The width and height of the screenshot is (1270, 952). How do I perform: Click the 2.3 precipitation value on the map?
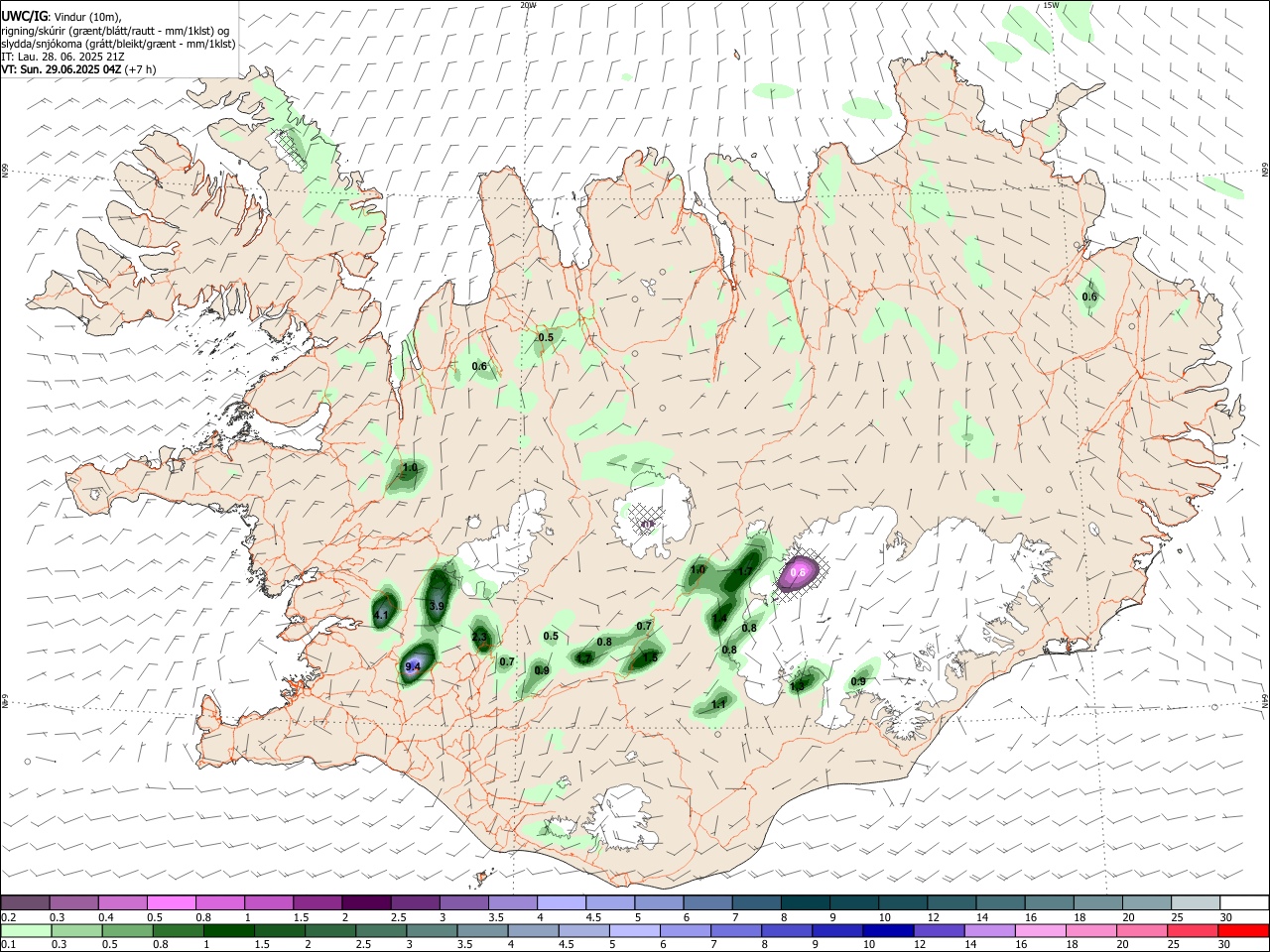(480, 638)
